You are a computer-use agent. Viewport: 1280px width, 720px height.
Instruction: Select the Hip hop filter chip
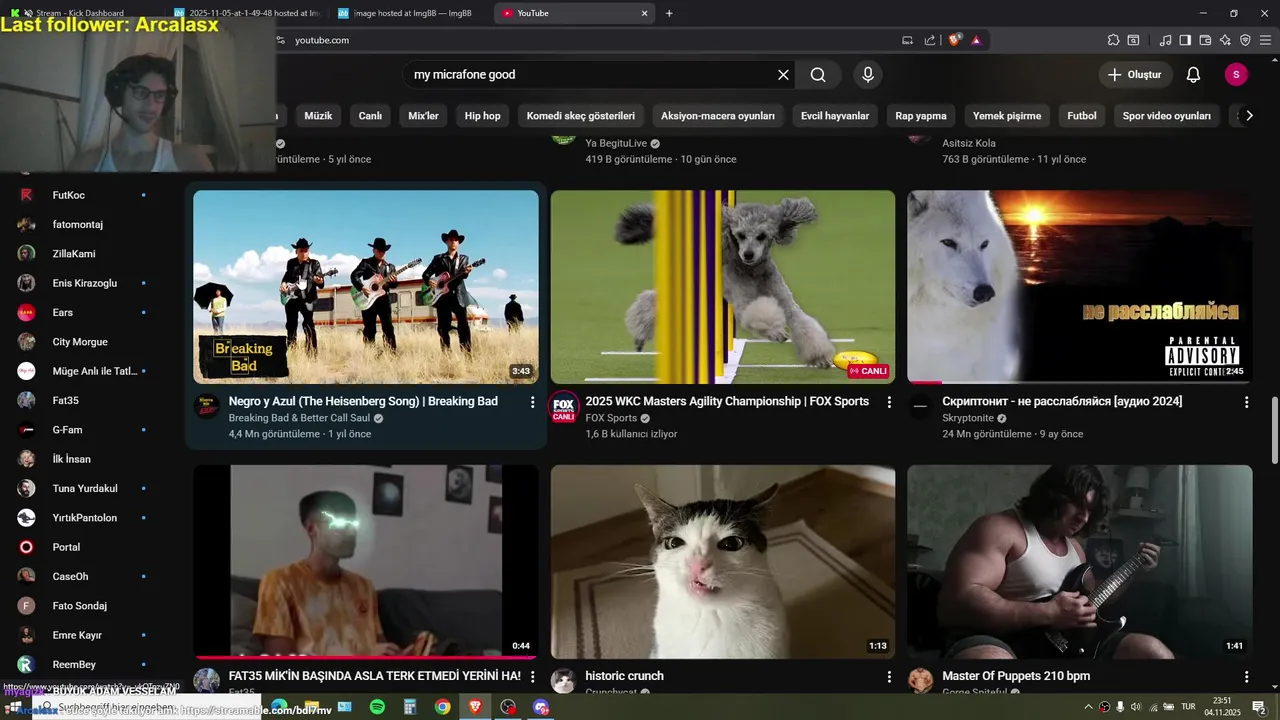pyautogui.click(x=482, y=116)
